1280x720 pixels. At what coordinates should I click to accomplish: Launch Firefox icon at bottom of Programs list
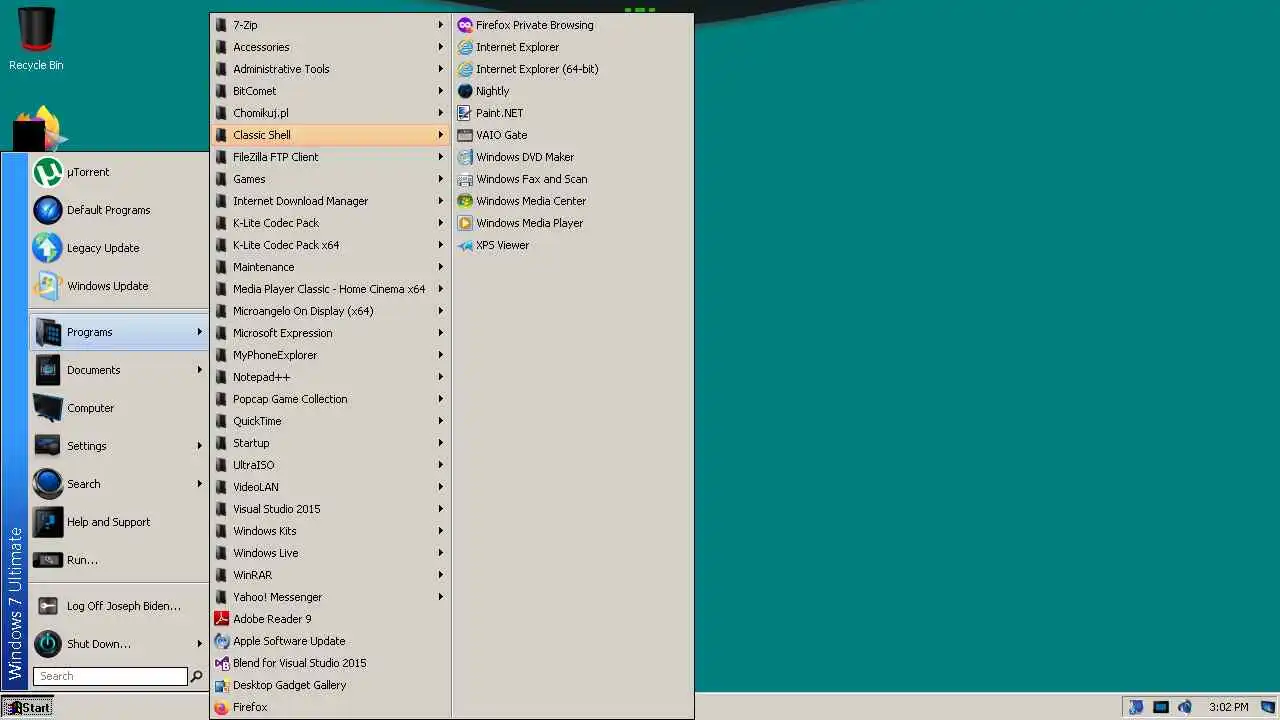coord(222,707)
